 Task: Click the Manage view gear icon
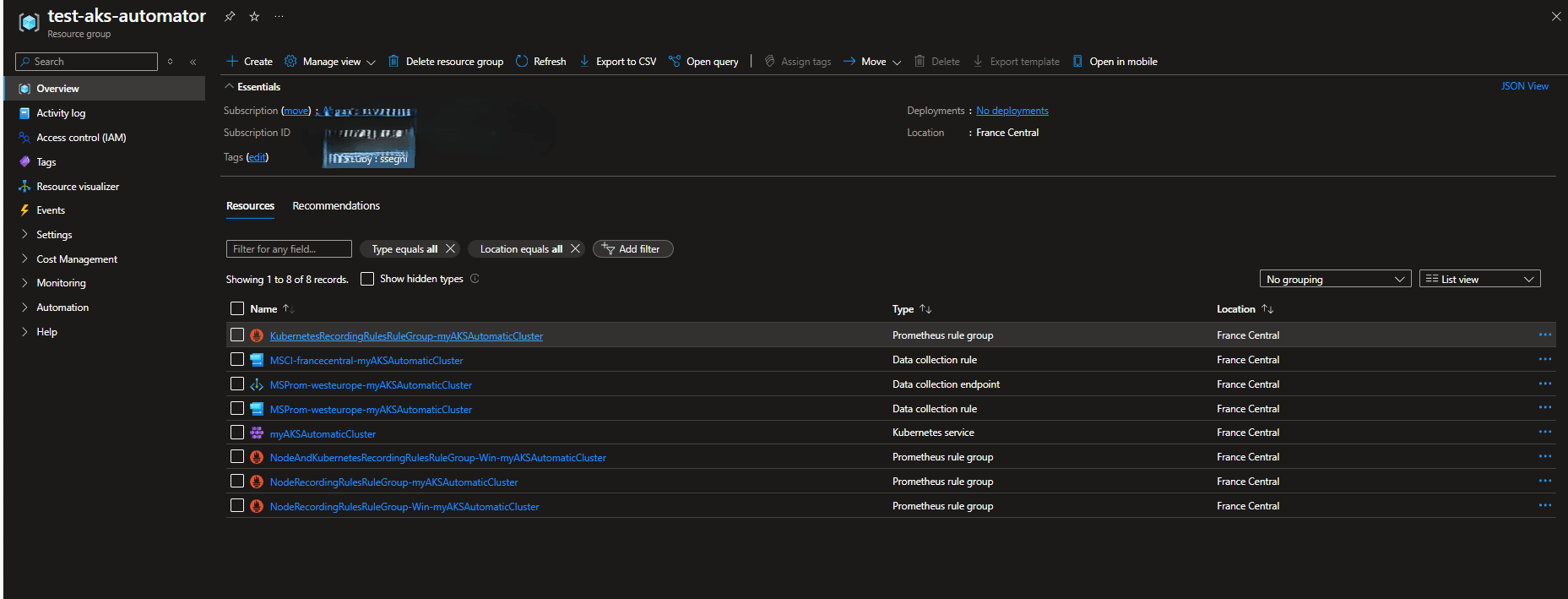click(x=290, y=61)
